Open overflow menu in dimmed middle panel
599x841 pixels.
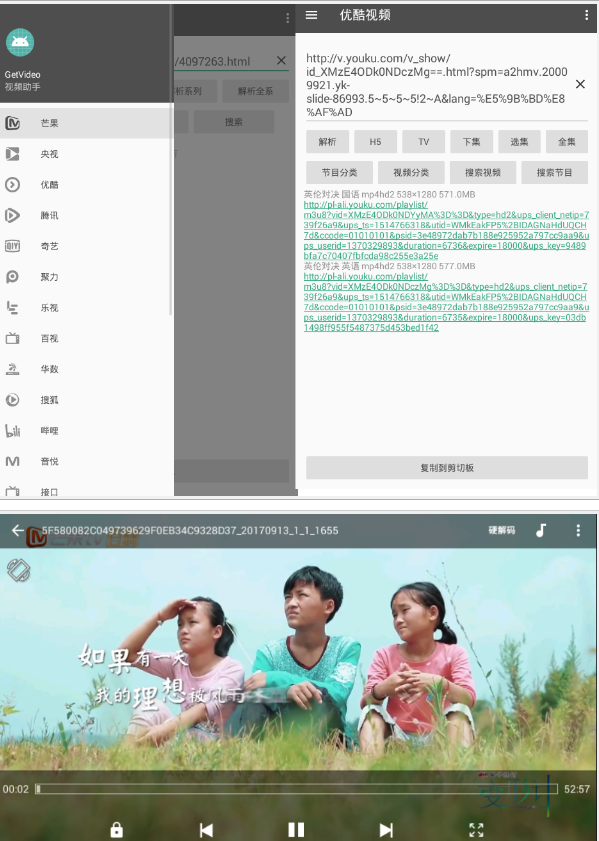287,18
